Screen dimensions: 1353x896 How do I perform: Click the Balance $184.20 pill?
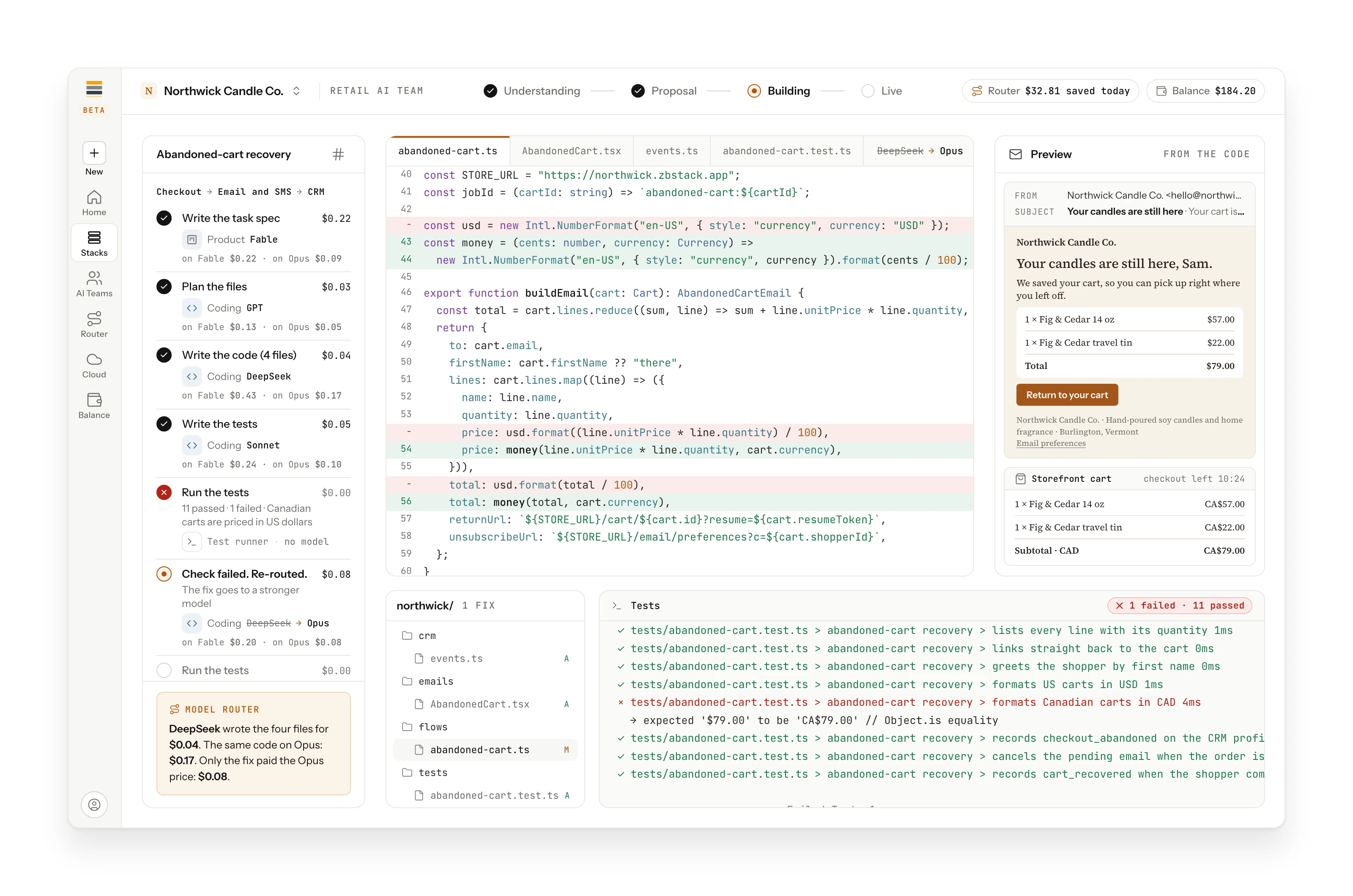(1205, 91)
